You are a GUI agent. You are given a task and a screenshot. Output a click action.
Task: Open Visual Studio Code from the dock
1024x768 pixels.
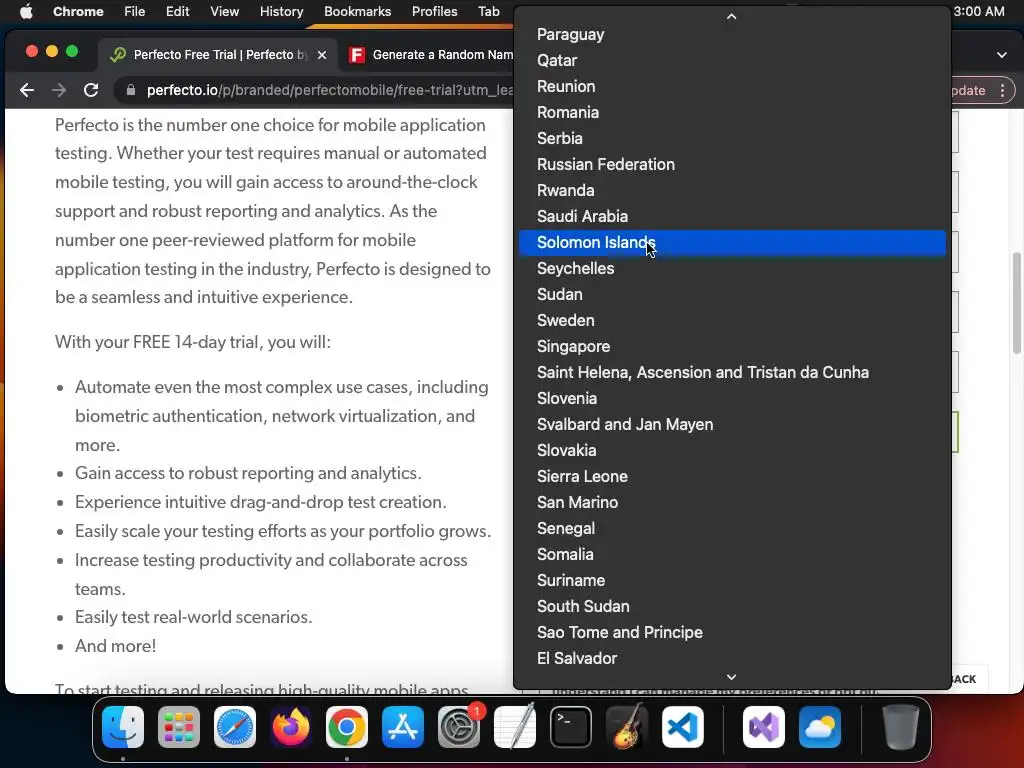coord(683,727)
